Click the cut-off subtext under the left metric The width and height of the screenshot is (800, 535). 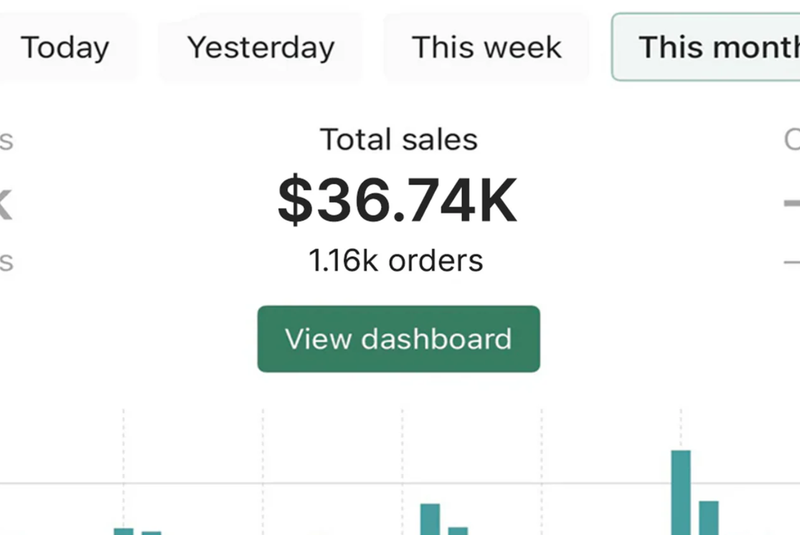tap(6, 262)
